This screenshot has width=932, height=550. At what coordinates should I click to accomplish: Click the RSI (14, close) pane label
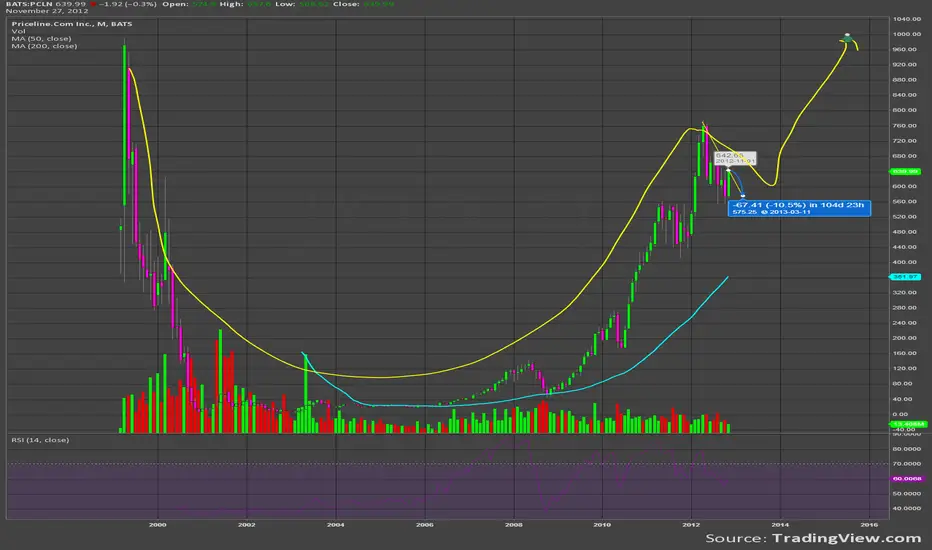tap(40, 440)
